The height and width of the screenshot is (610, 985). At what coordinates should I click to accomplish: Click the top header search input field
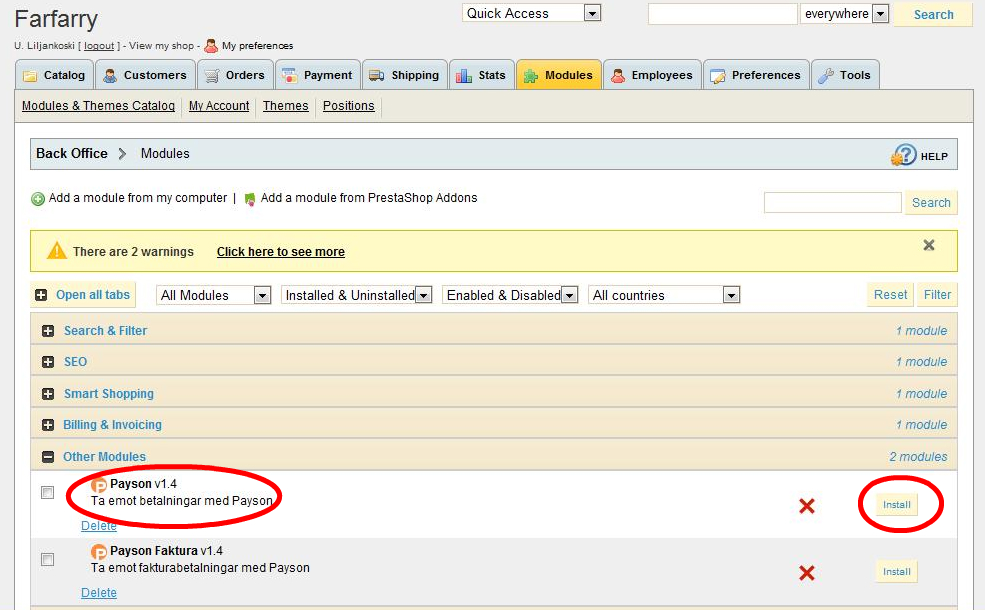(722, 14)
